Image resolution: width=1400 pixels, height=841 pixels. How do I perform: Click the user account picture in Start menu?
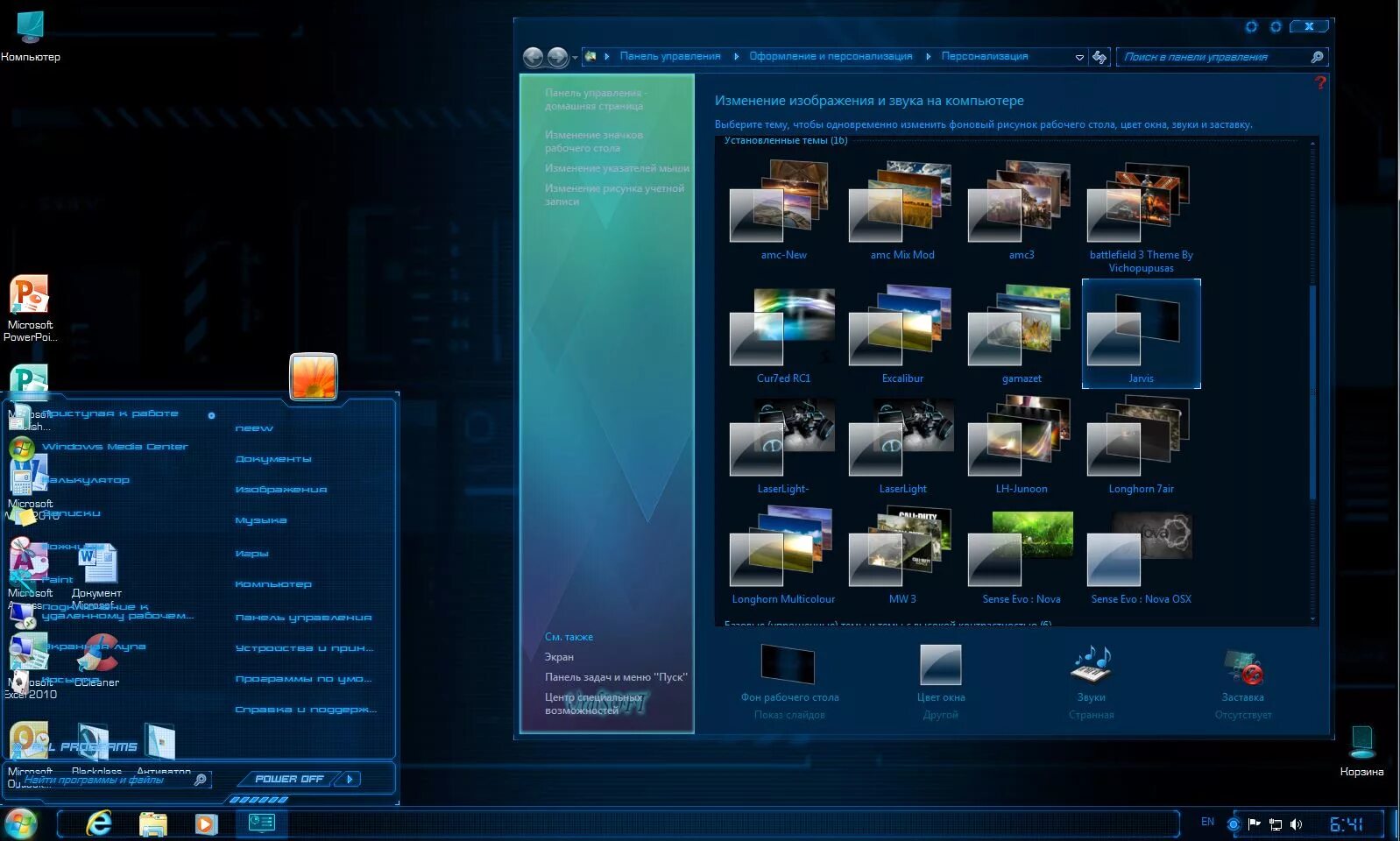314,377
